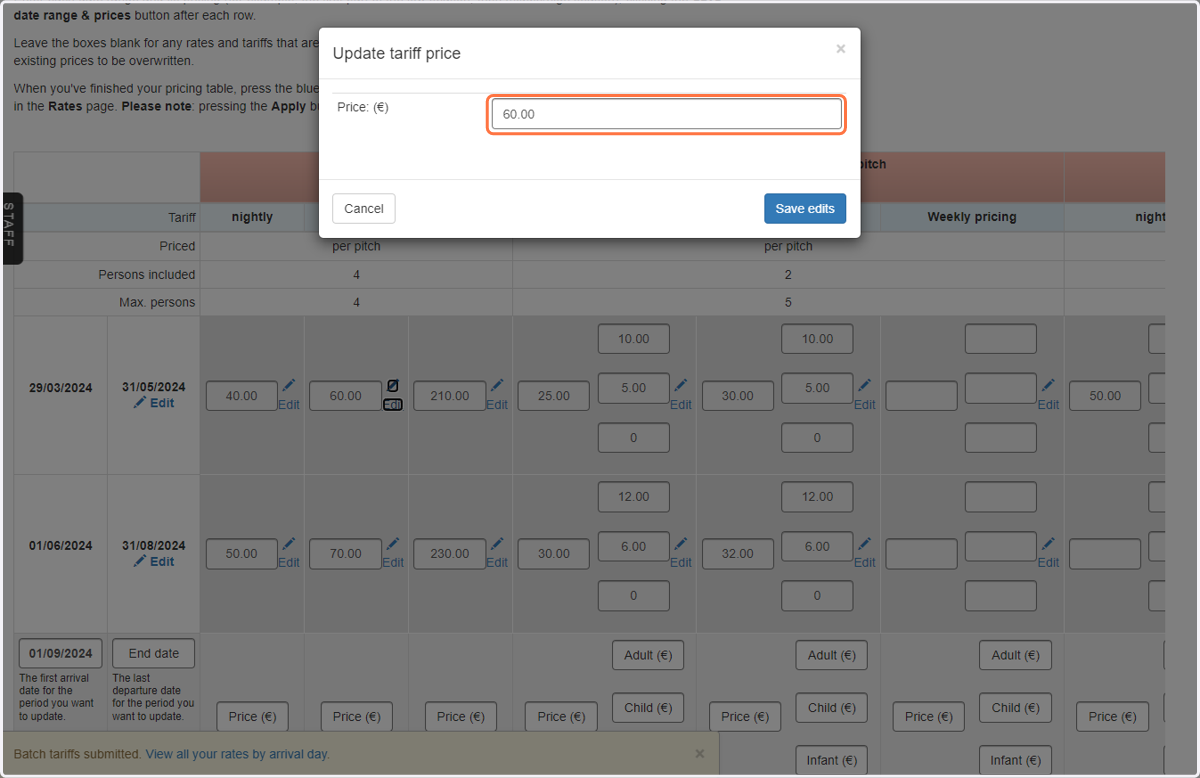Cancel the tariff price update
This screenshot has height=778, width=1200.
[364, 208]
